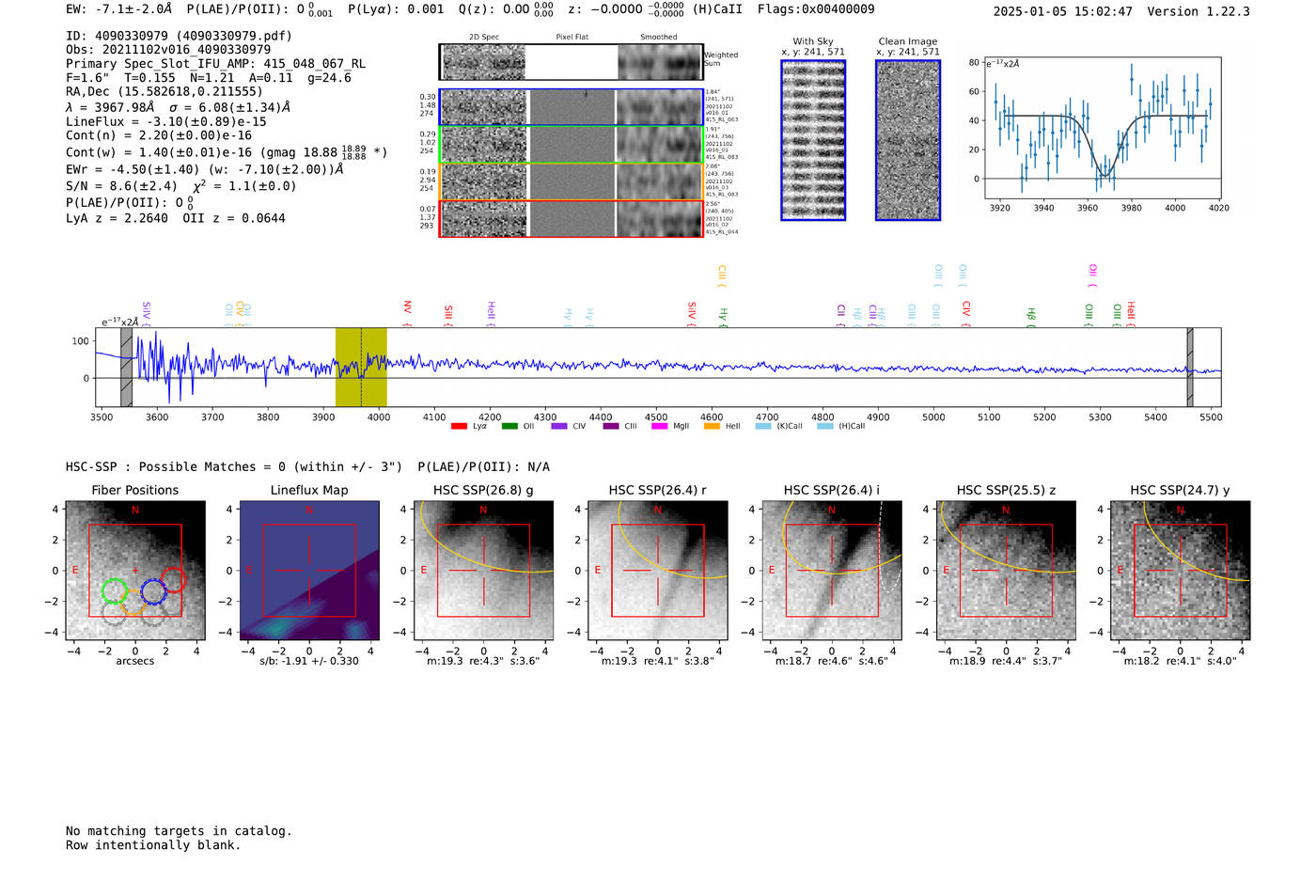Viewport: 1316px width, 896px height.
Task: Click the ID: 4090330979 line
Action: 179,36
